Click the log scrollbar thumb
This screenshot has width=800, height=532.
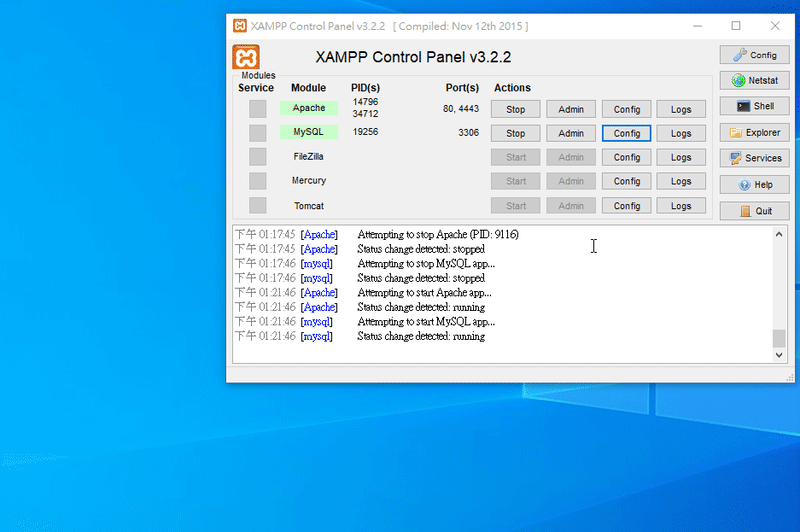tap(779, 338)
